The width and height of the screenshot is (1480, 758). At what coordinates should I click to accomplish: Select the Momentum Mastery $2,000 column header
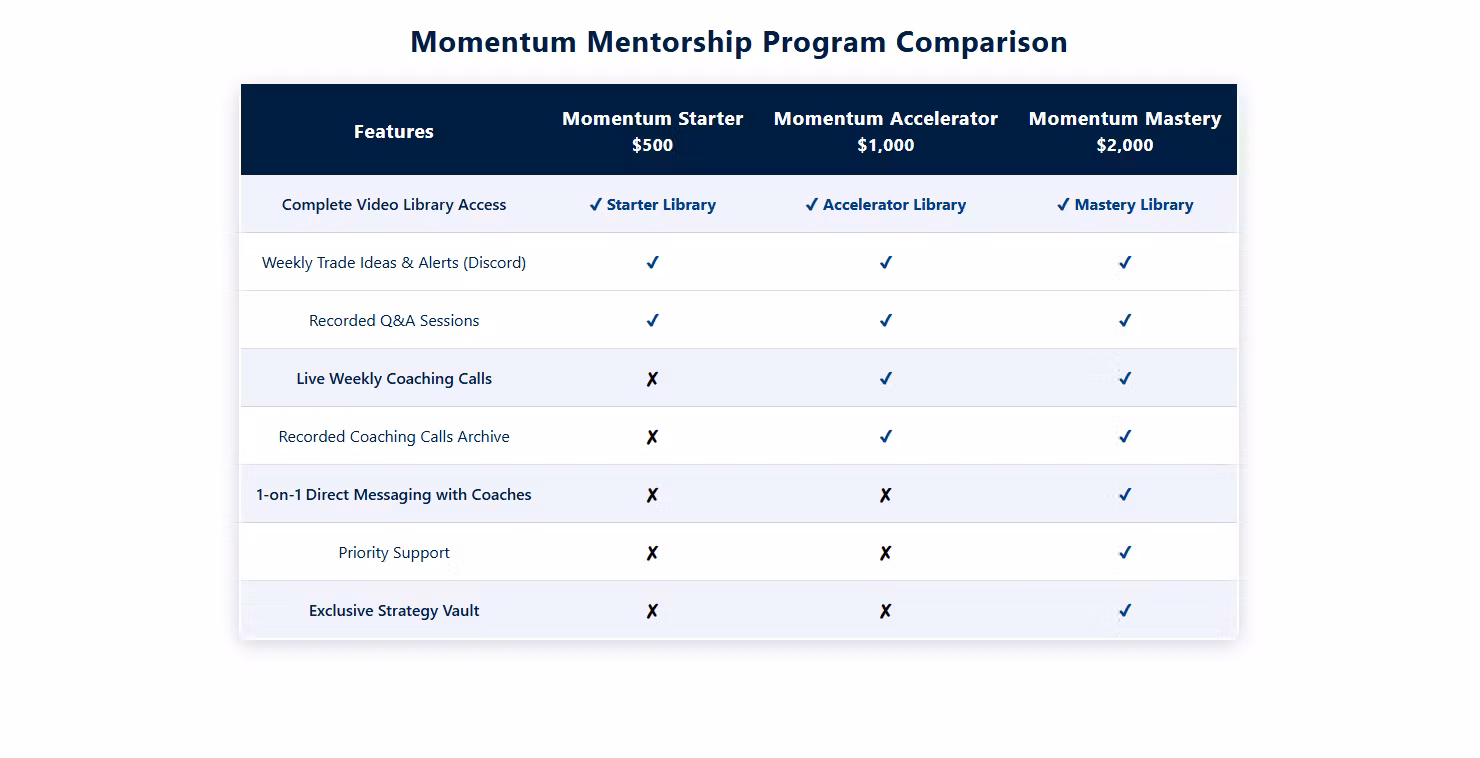[x=1125, y=131]
